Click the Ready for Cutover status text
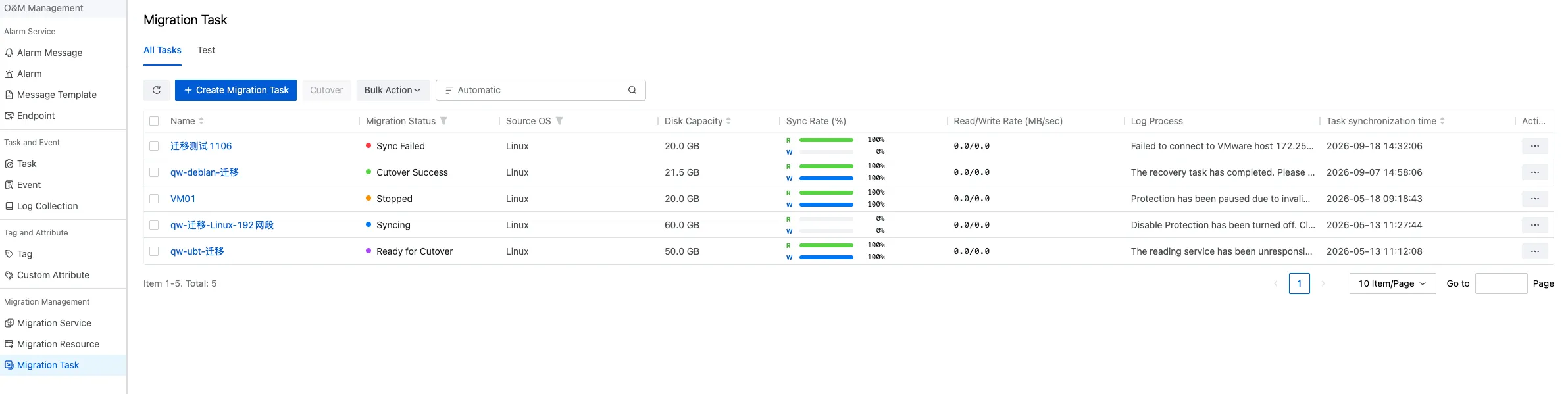The image size is (1568, 394). pyautogui.click(x=415, y=251)
